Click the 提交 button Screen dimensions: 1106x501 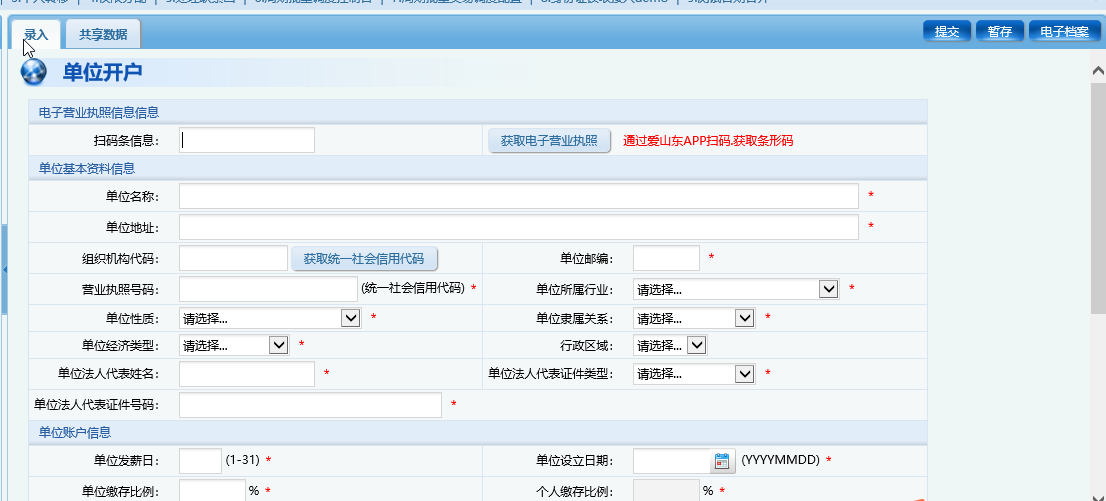[x=947, y=31]
